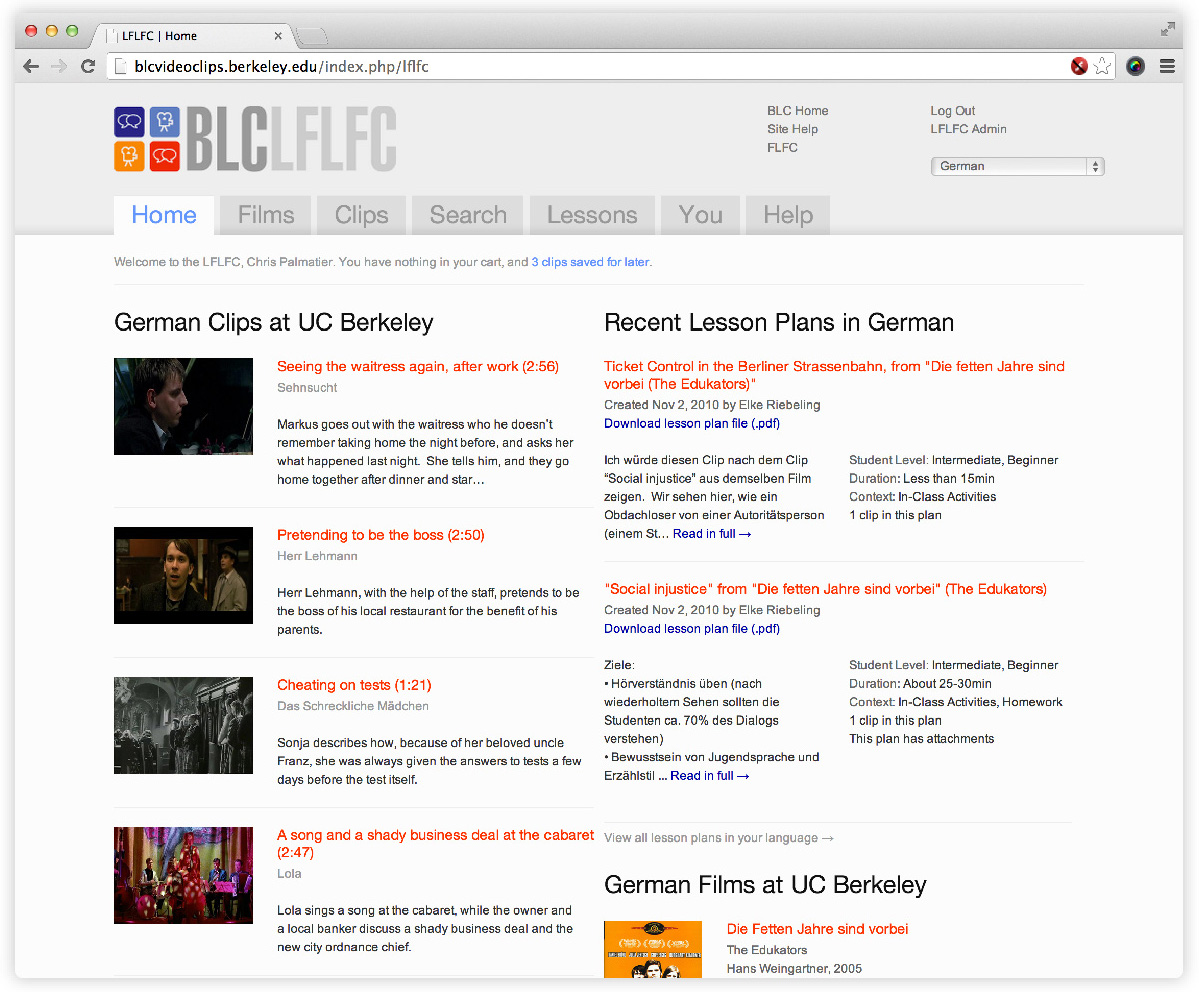Click the film name Herr Lehmann
The width and height of the screenshot is (1199, 992).
(317, 556)
